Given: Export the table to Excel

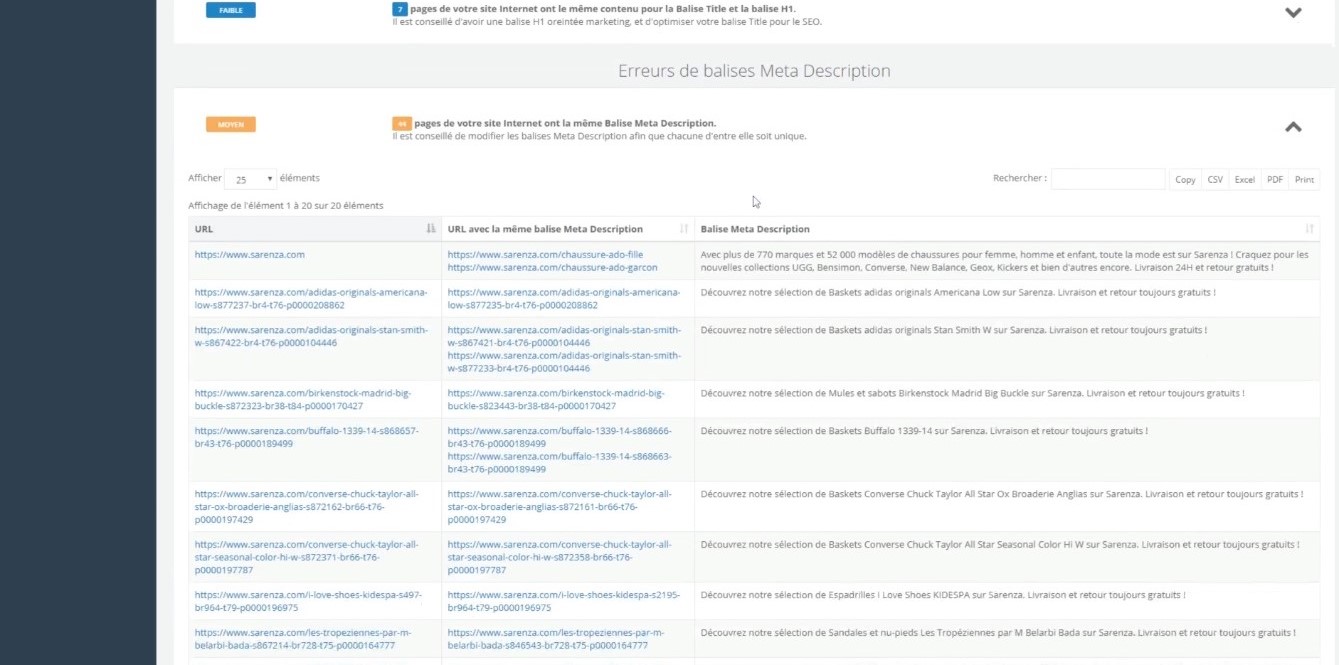Looking at the screenshot, I should (x=1244, y=179).
